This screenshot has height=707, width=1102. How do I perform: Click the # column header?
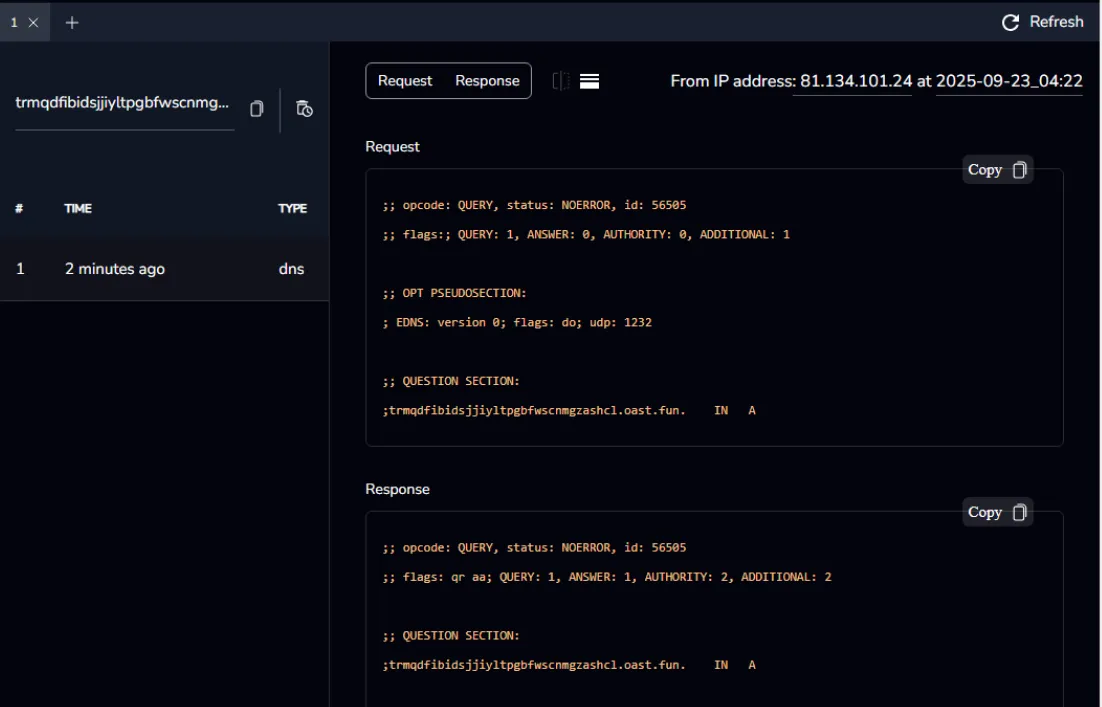[19, 209]
